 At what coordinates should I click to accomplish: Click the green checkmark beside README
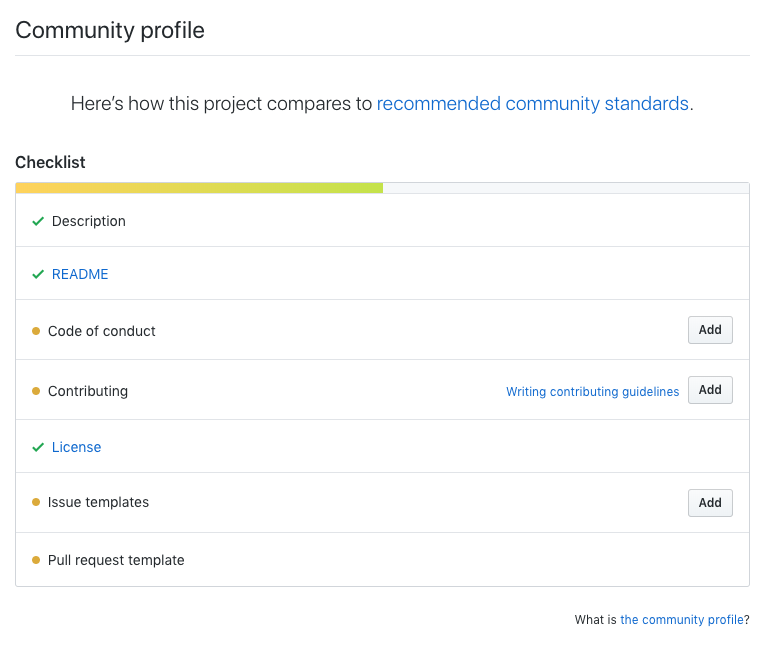pos(38,274)
